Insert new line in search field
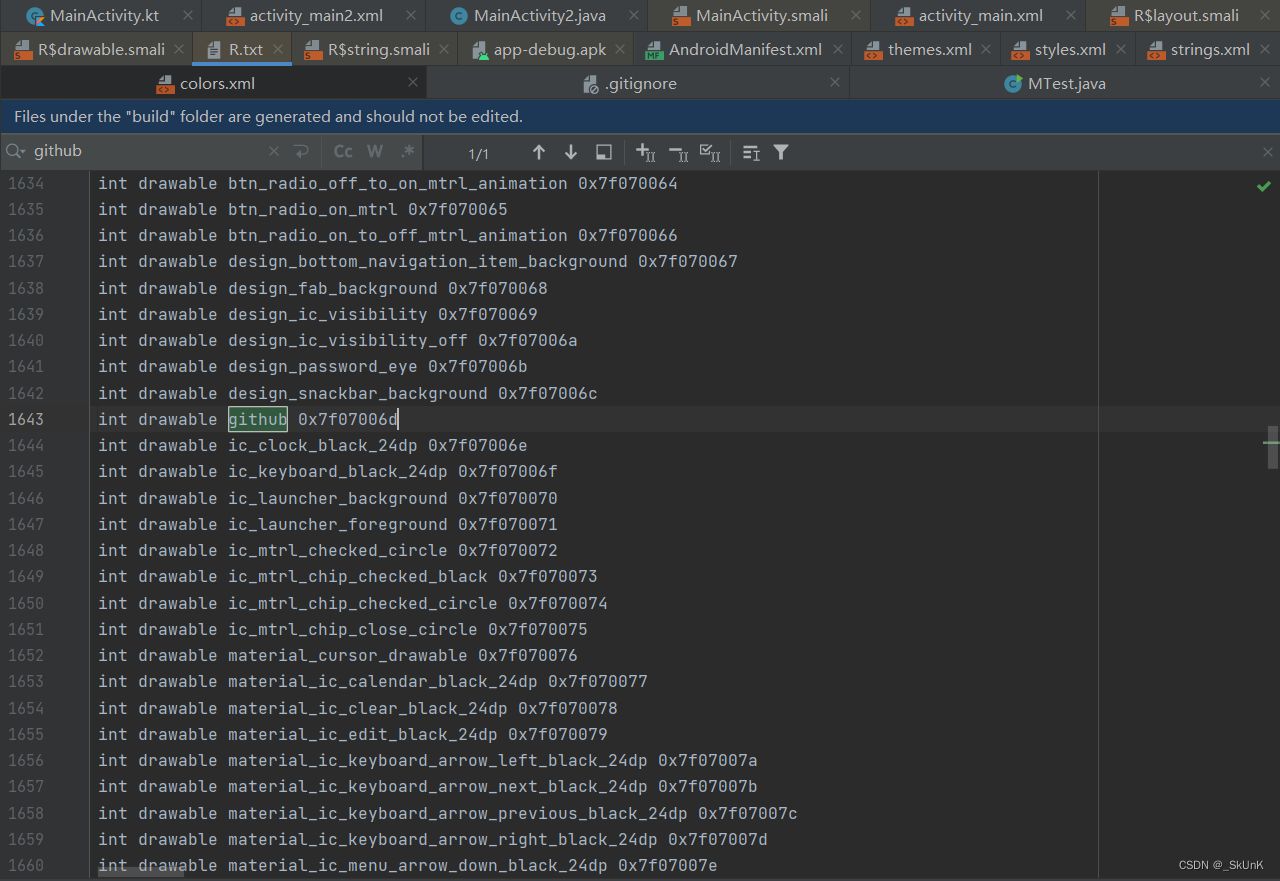This screenshot has width=1280, height=881. pos(301,152)
